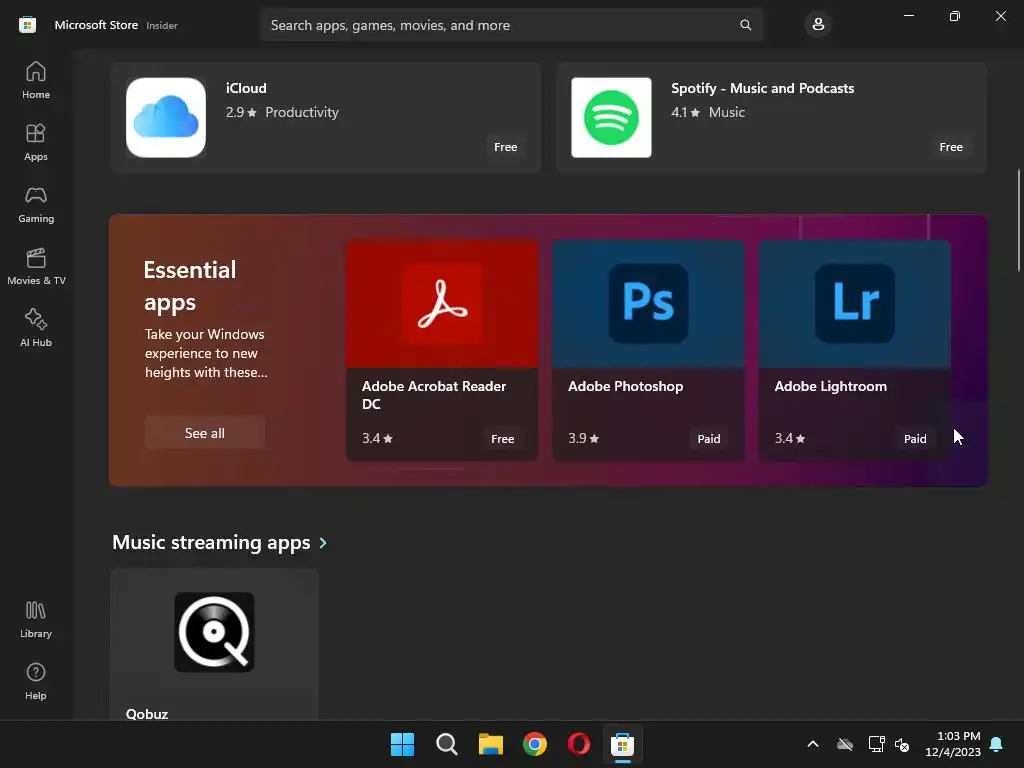
Task: Open the Library in sidebar
Action: coord(36,620)
